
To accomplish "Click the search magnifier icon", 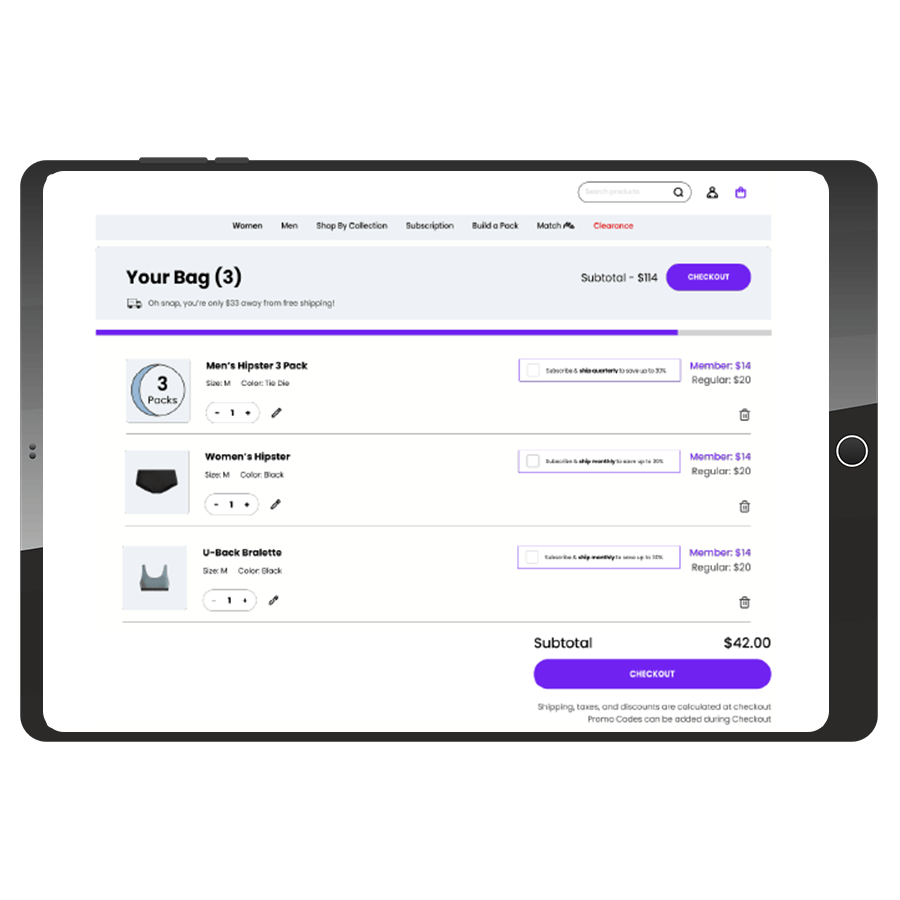I will pos(678,192).
